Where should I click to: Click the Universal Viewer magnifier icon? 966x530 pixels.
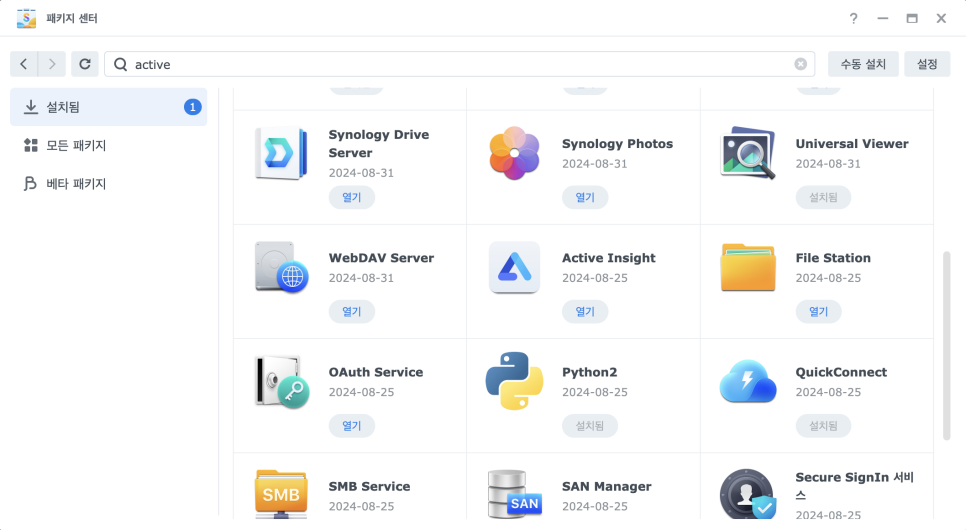[748, 153]
